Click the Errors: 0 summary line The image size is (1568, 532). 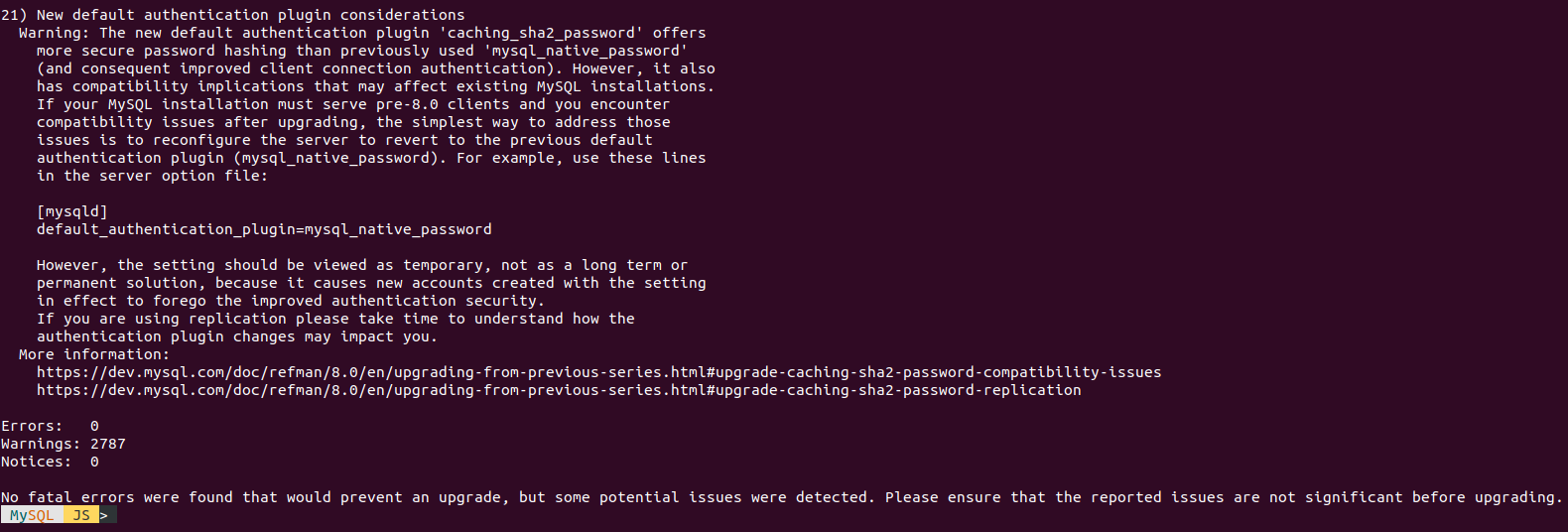click(x=50, y=426)
